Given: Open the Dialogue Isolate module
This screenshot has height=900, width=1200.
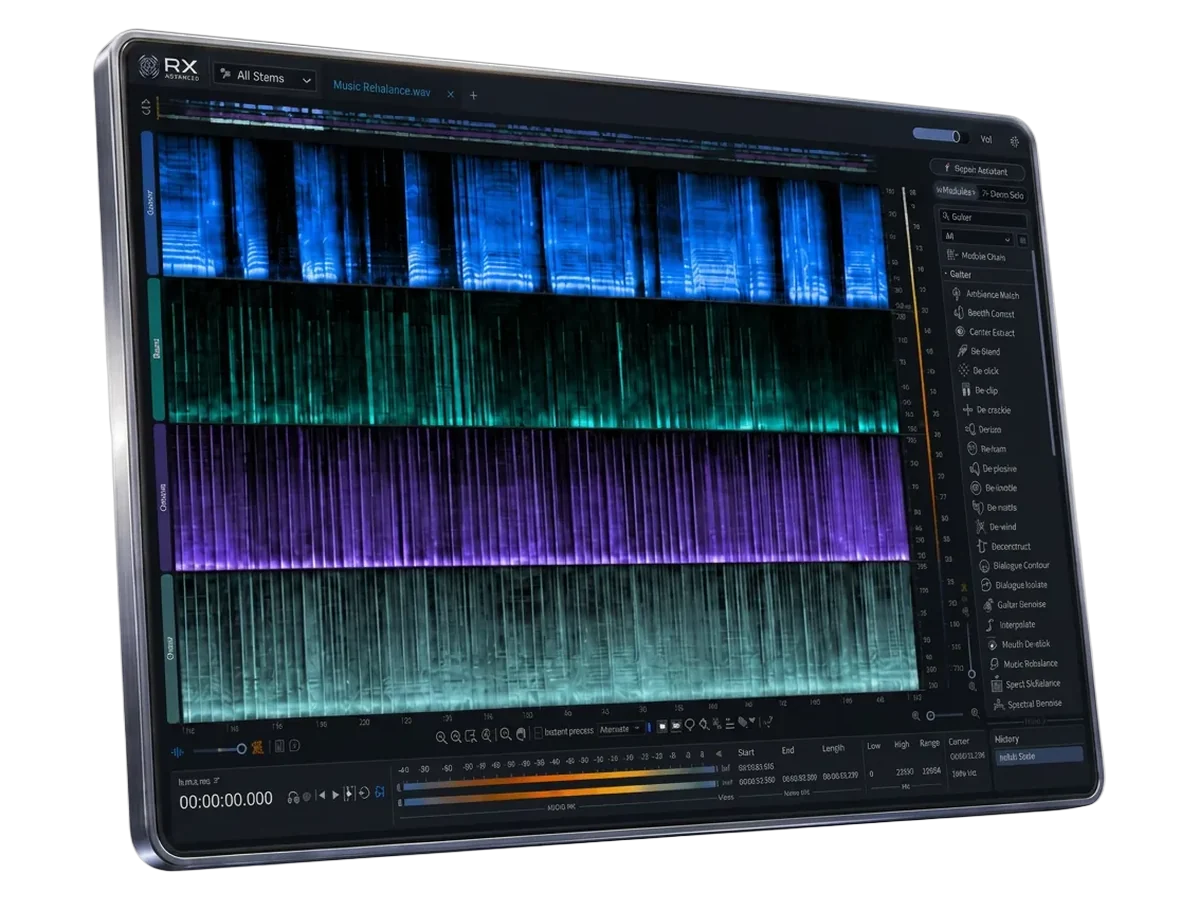Looking at the screenshot, I should [x=1012, y=585].
